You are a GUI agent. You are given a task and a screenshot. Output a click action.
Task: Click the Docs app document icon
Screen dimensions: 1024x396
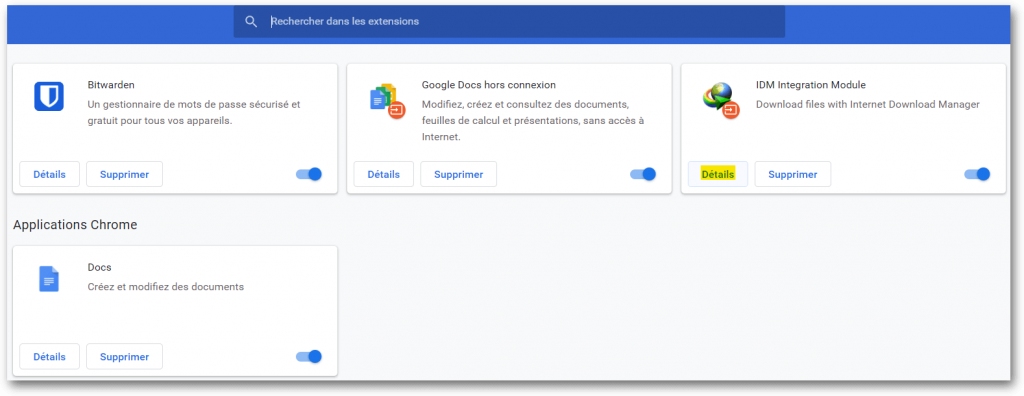pos(49,279)
